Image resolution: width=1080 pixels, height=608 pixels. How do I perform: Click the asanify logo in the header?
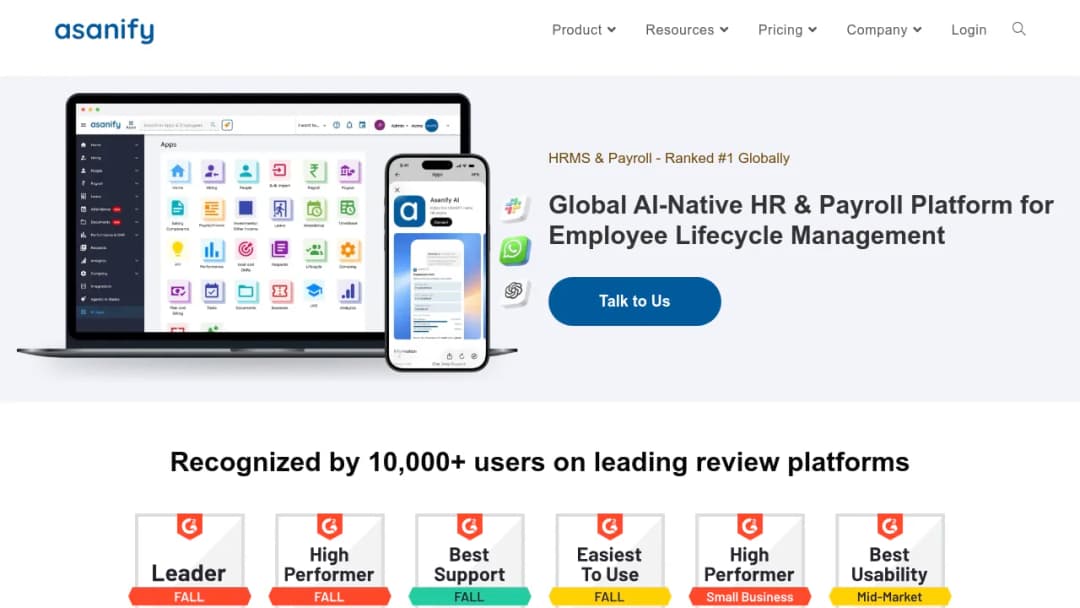point(105,31)
